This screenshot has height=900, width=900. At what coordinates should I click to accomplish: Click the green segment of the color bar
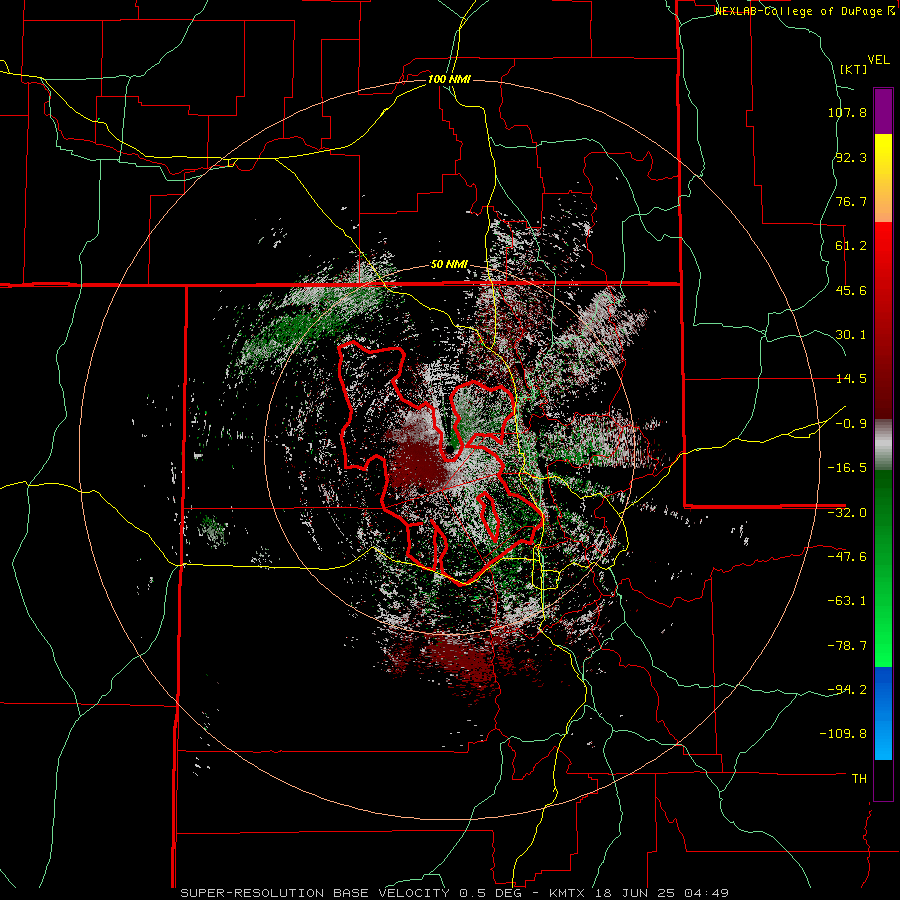tap(883, 568)
